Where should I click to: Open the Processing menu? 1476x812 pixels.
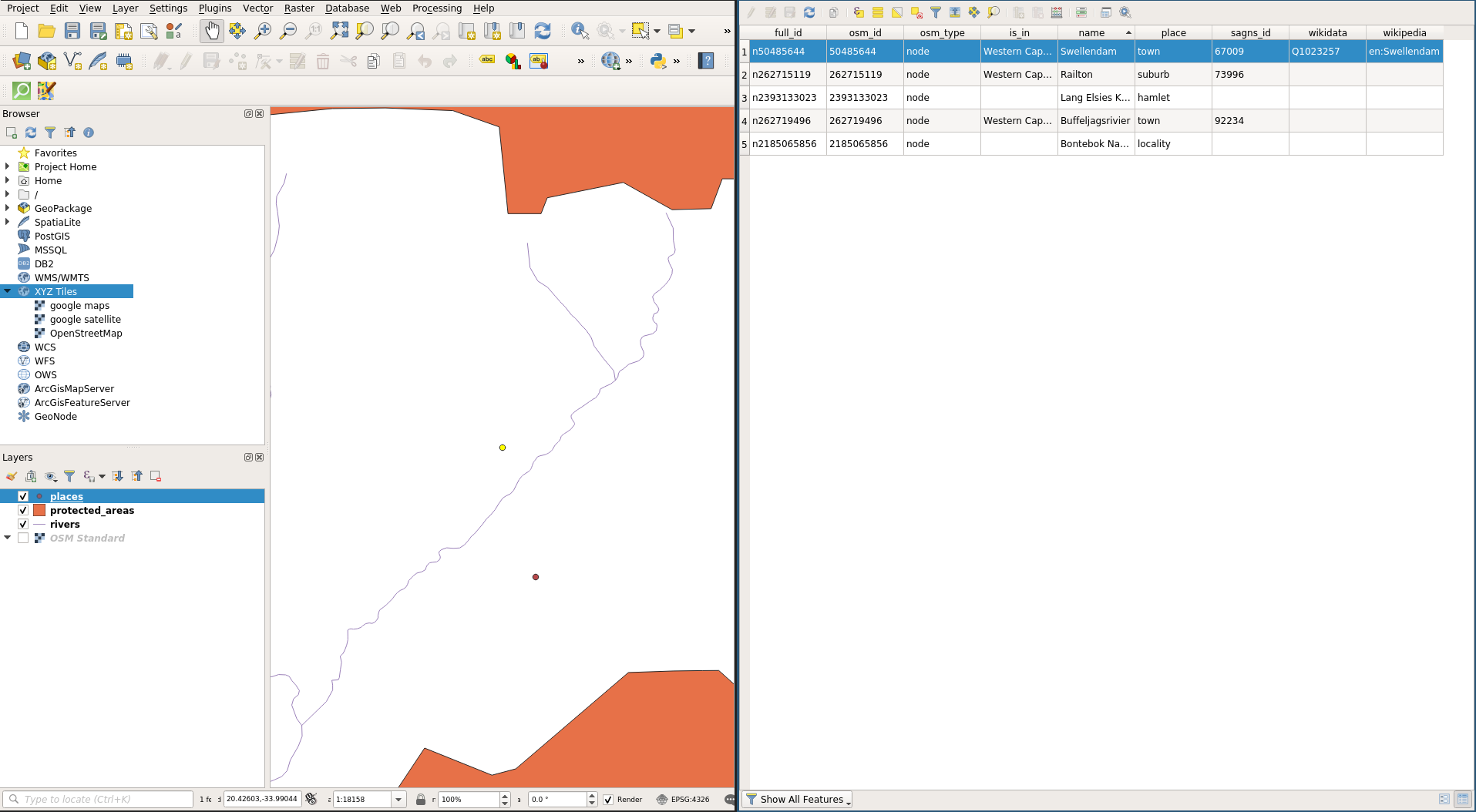click(x=437, y=8)
